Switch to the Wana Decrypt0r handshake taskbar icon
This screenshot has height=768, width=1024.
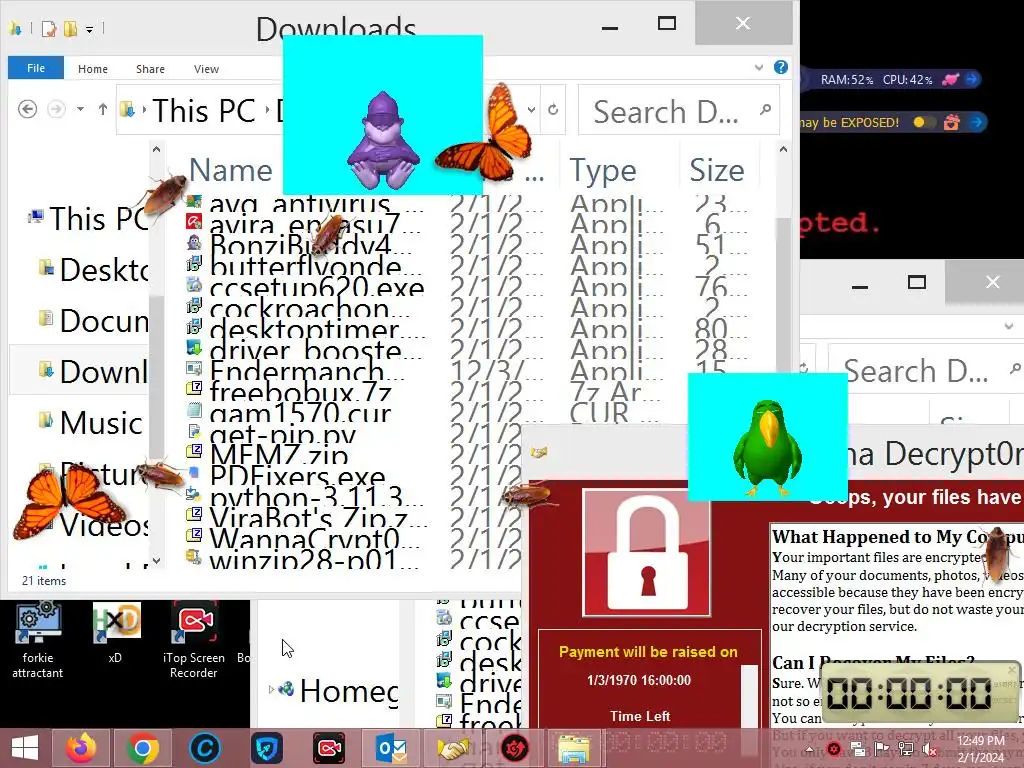click(453, 748)
